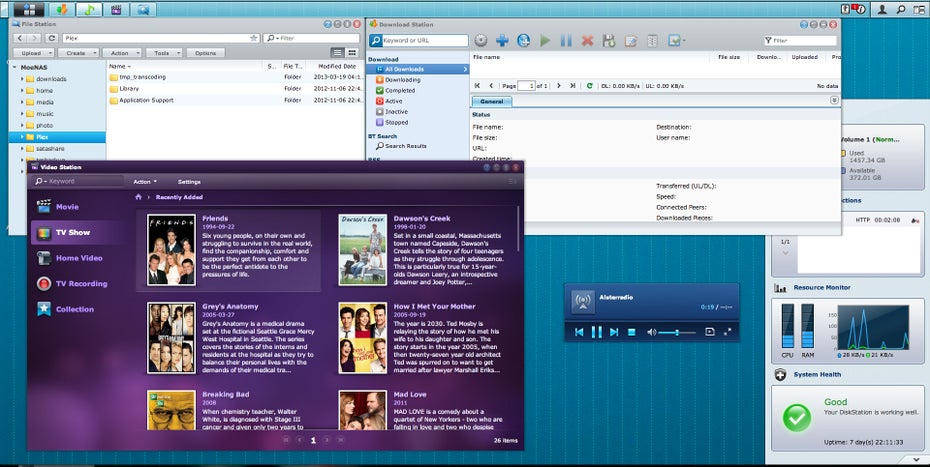Open the top-bar search magnifier
This screenshot has width=930, height=467.
[900, 9]
